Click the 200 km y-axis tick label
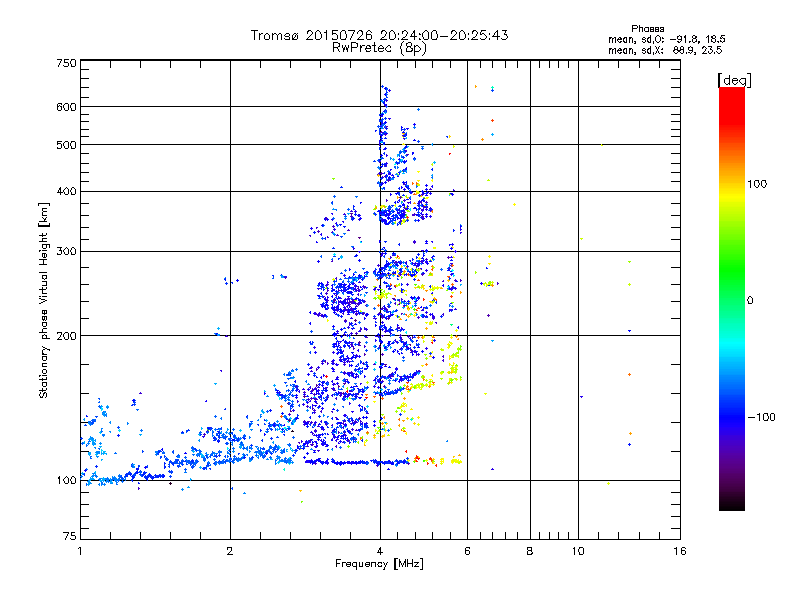This screenshot has height=600, width=800. pos(66,336)
